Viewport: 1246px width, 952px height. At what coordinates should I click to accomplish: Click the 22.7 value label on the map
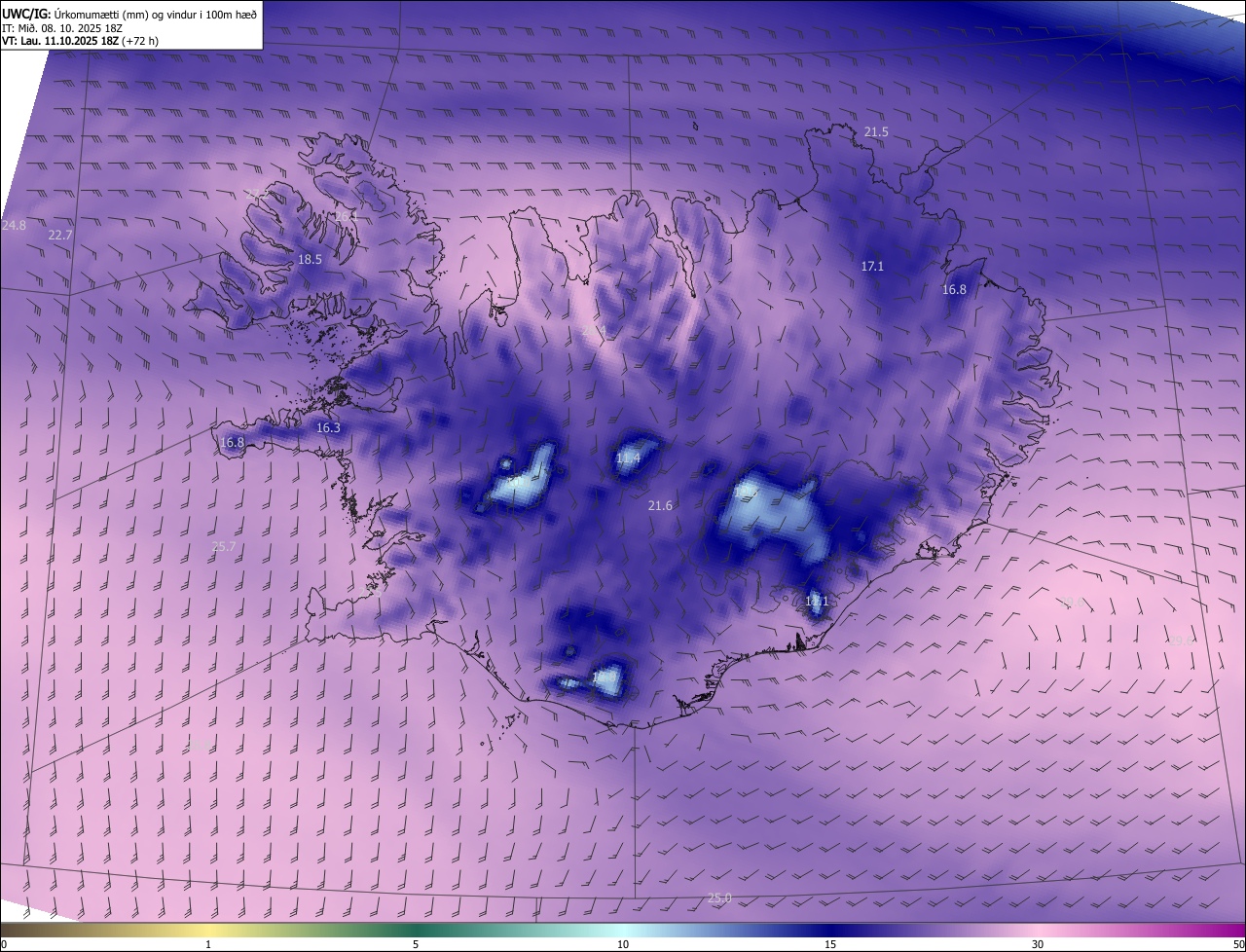click(60, 235)
